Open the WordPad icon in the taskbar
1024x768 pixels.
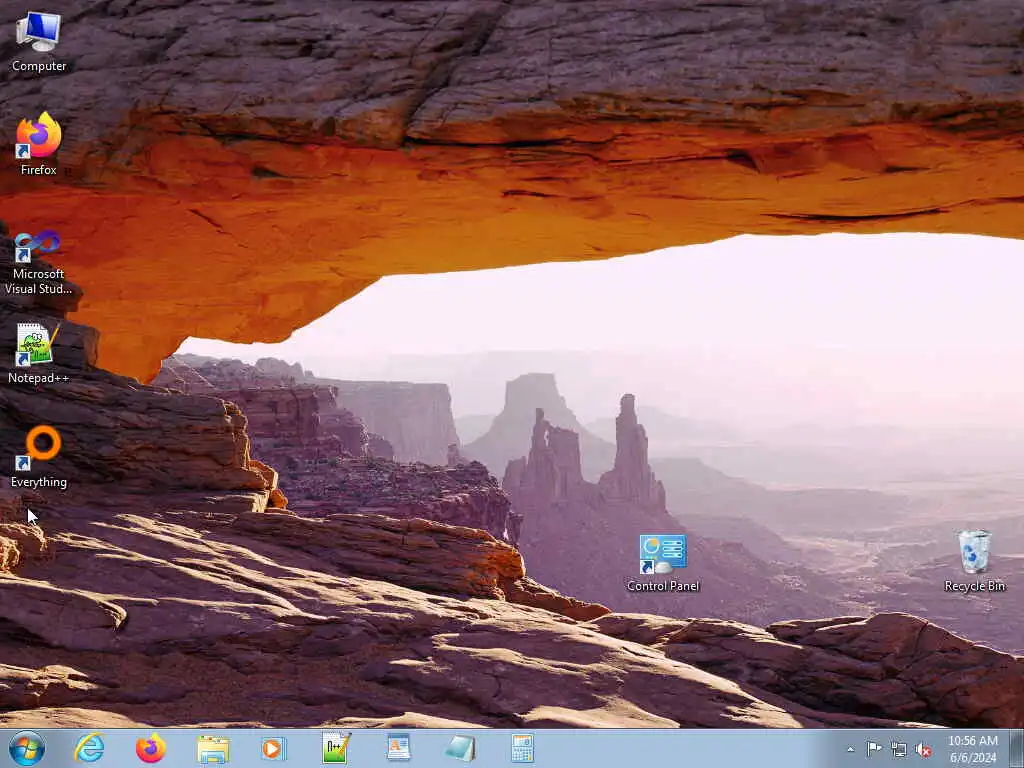[x=398, y=748]
